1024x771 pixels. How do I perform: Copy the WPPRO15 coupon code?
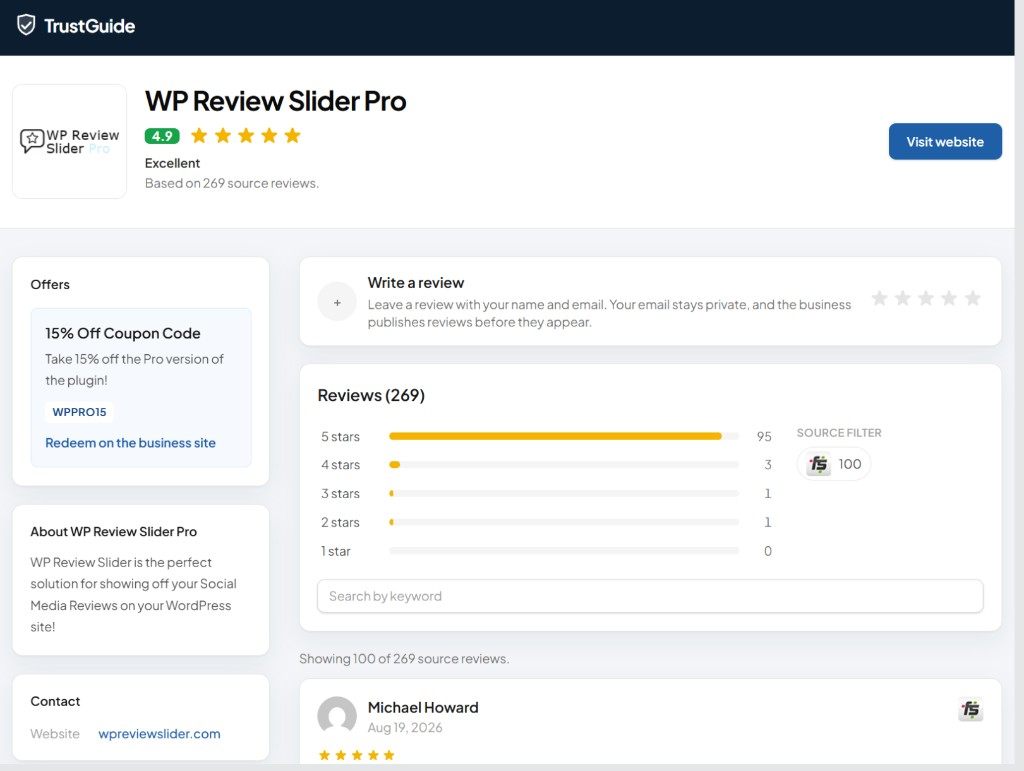pos(79,412)
